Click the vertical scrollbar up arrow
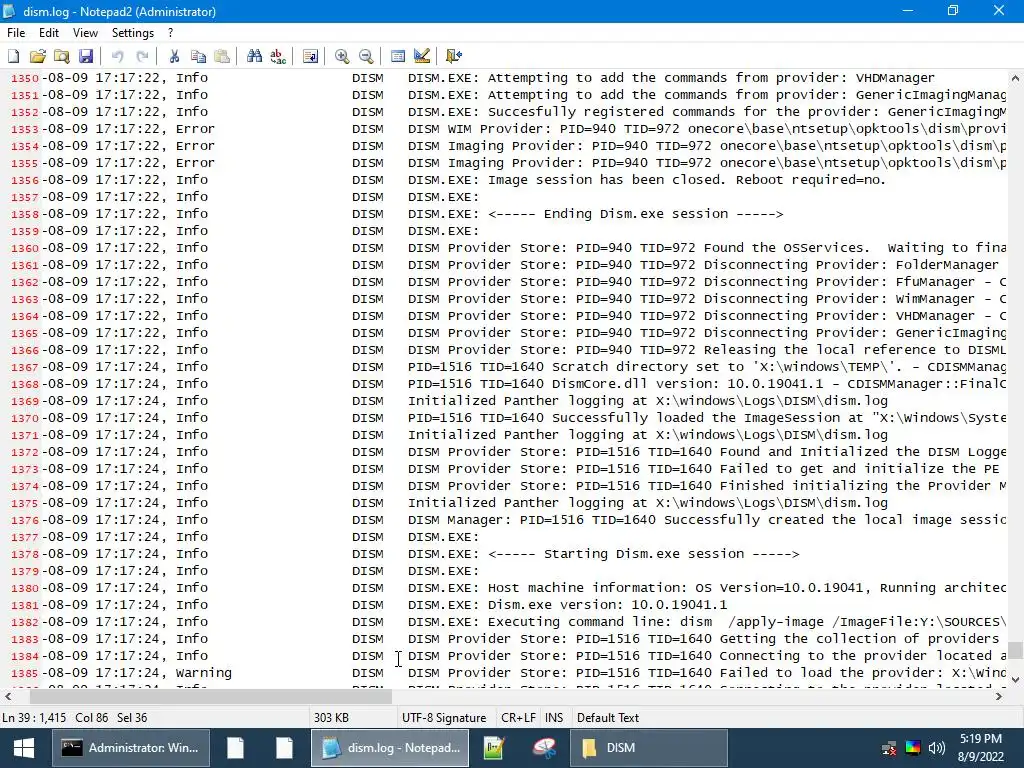The width and height of the screenshot is (1024, 768). [1014, 78]
